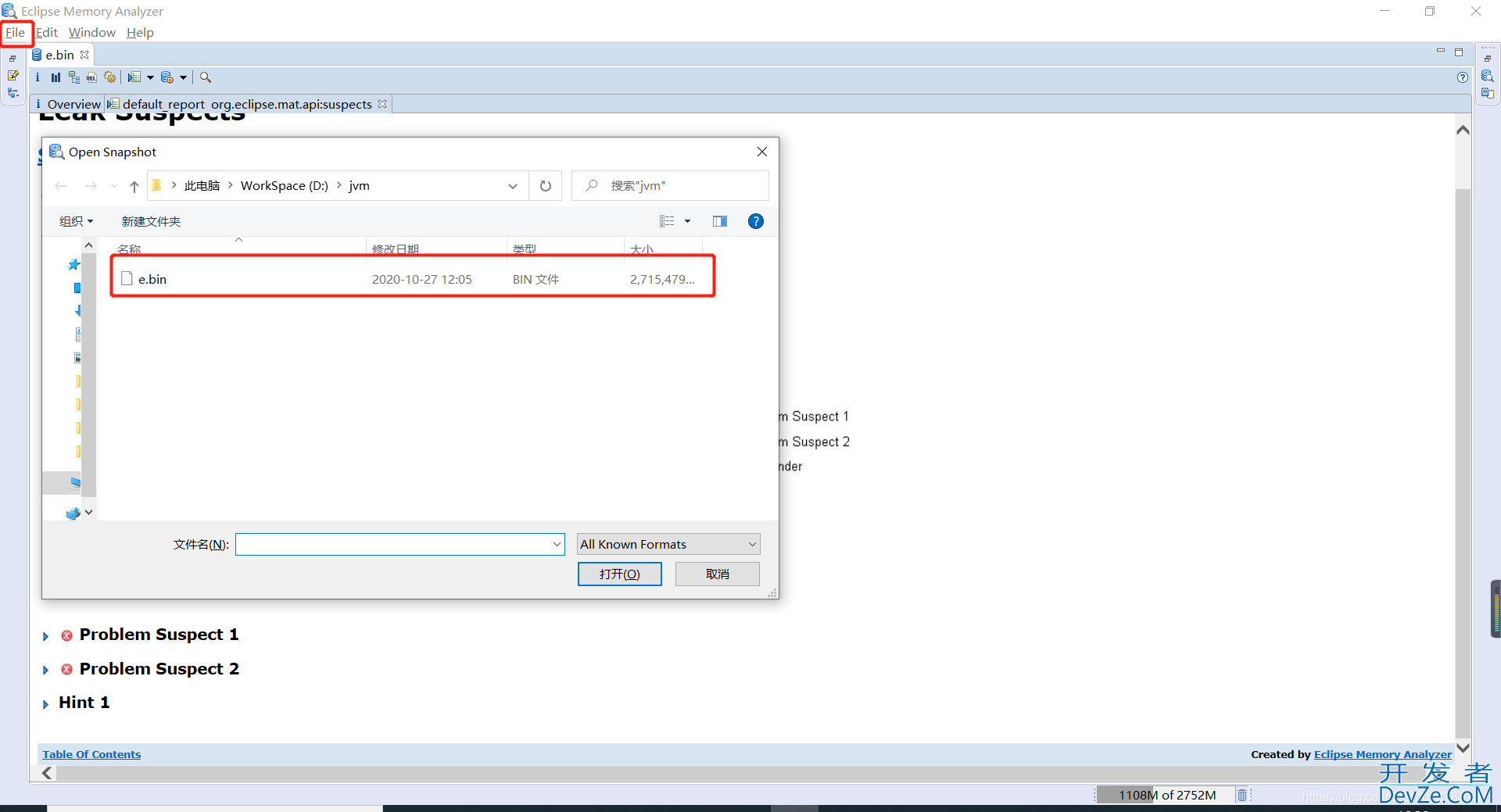Open the Help menu
Image resolution: width=1501 pixels, height=812 pixels.
tap(140, 33)
